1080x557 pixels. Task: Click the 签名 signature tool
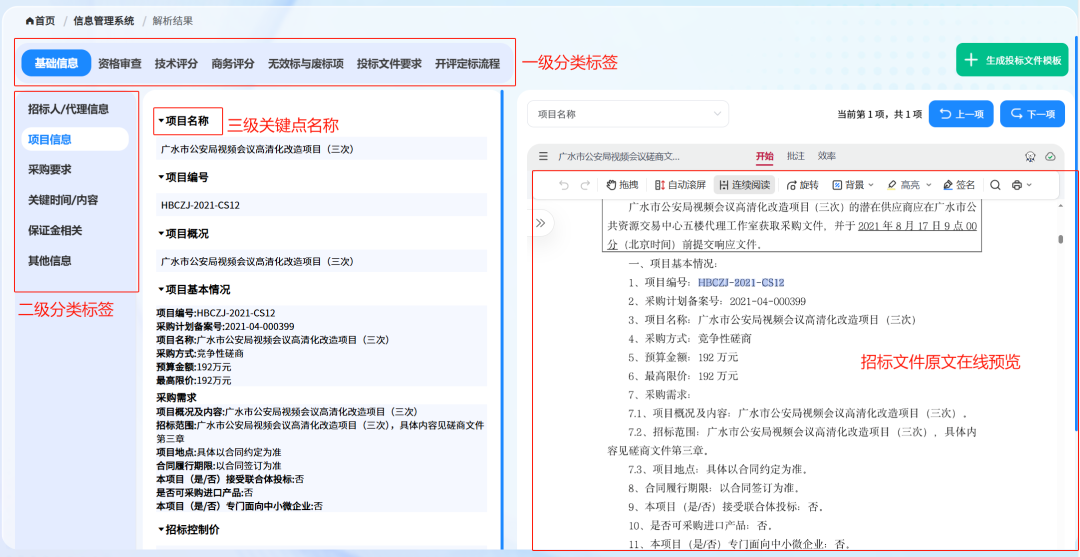point(958,185)
